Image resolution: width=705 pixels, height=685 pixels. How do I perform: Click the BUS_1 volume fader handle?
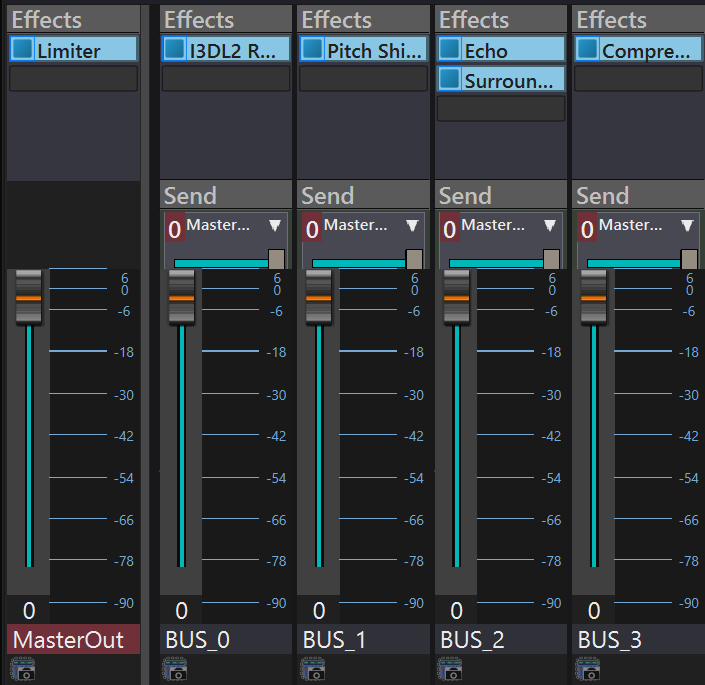(318, 297)
